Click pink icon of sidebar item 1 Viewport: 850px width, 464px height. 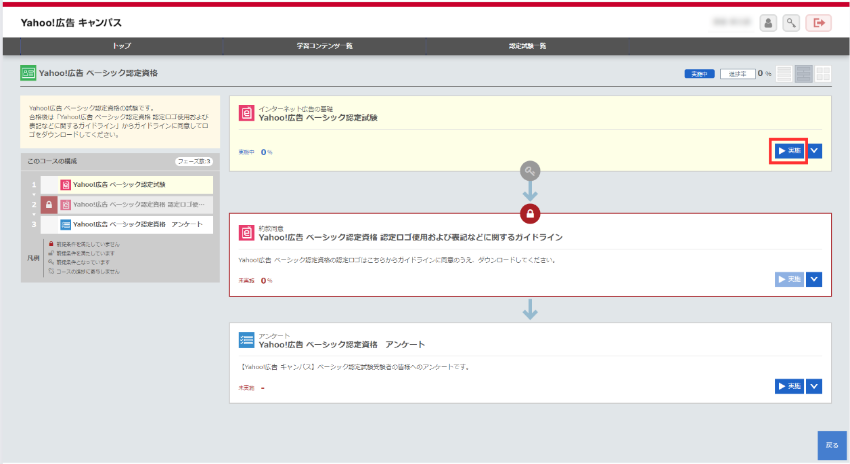[x=65, y=185]
